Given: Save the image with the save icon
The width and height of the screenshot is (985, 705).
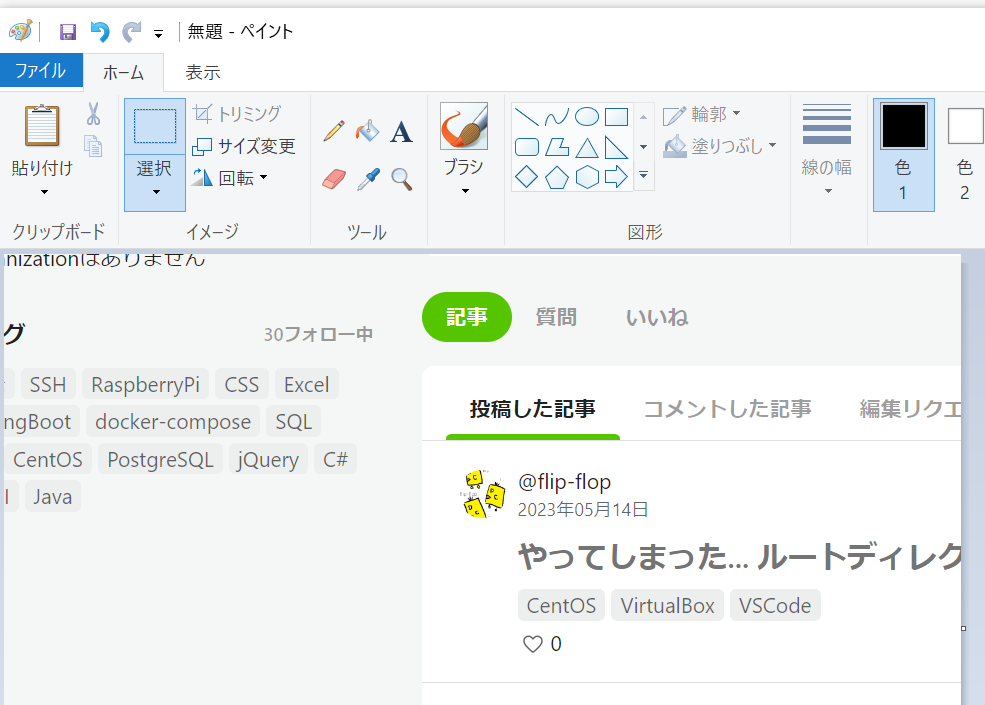Looking at the screenshot, I should pyautogui.click(x=68, y=31).
